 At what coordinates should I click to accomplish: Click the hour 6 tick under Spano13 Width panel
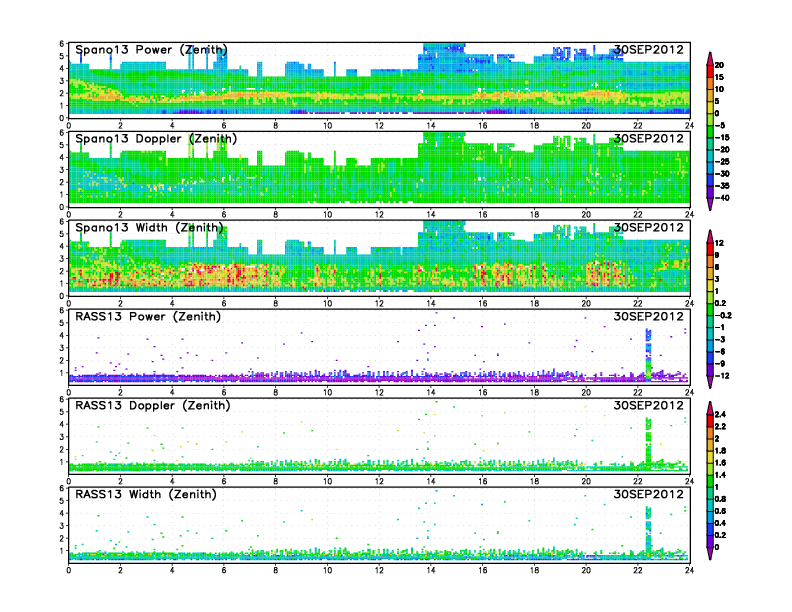(x=224, y=303)
